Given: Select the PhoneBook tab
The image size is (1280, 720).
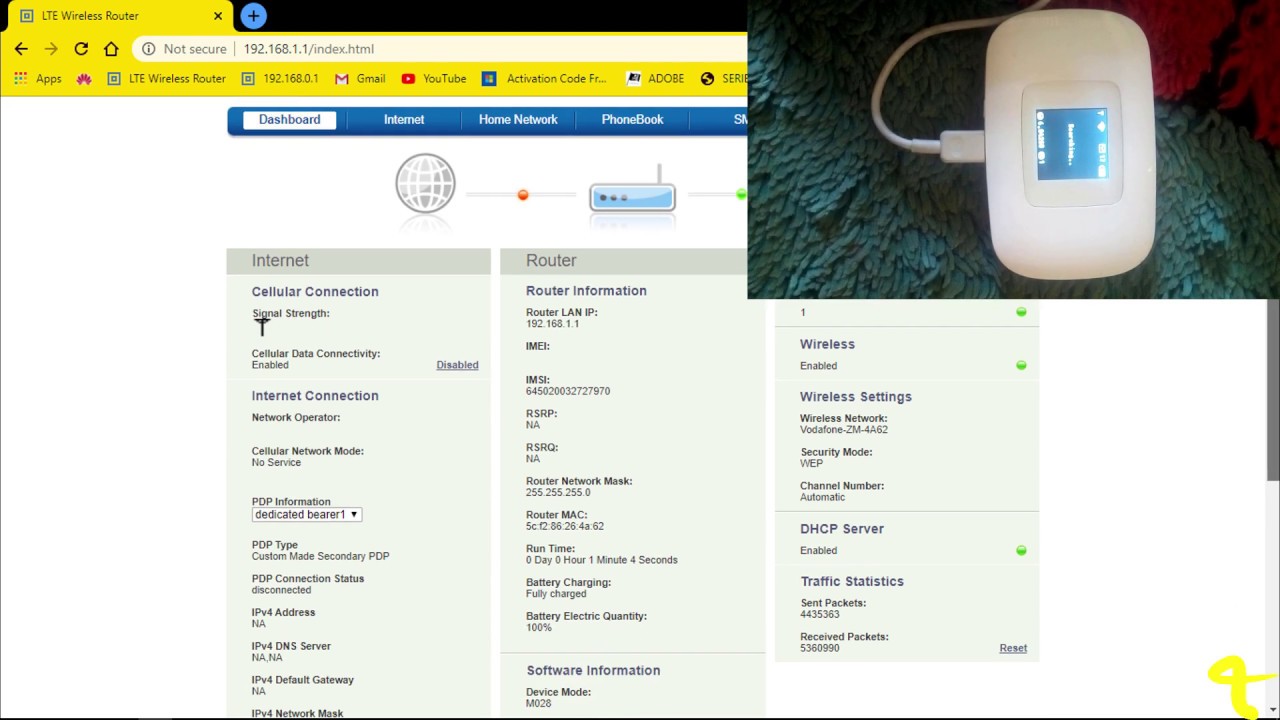Looking at the screenshot, I should pos(632,120).
